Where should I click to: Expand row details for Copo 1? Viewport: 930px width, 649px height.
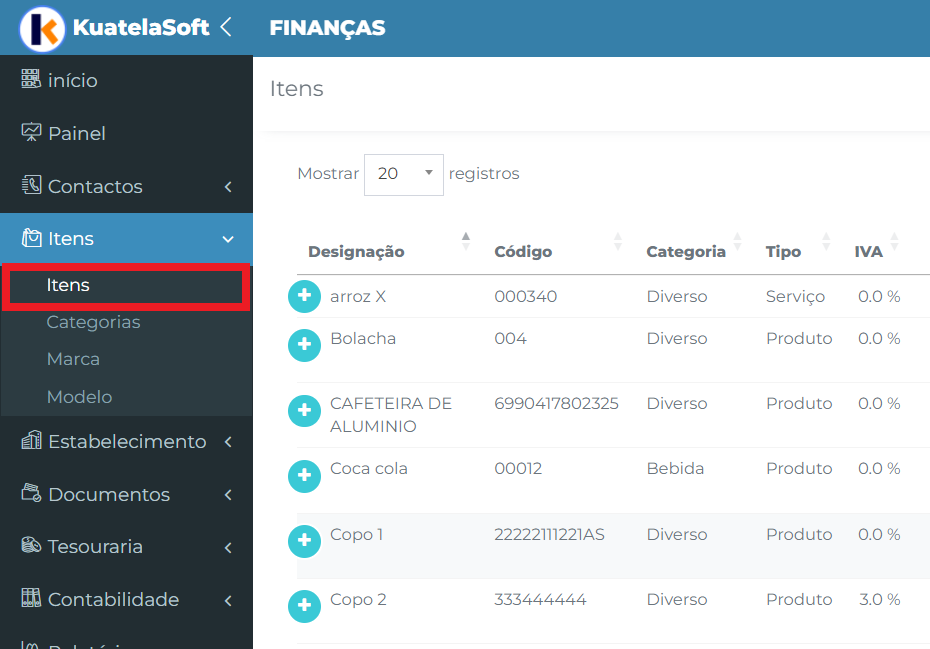(x=304, y=541)
